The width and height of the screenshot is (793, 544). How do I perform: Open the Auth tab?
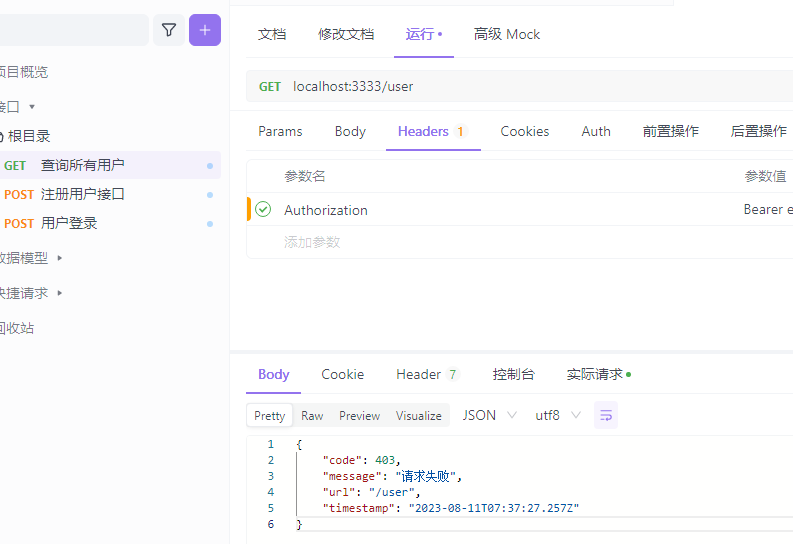point(596,131)
